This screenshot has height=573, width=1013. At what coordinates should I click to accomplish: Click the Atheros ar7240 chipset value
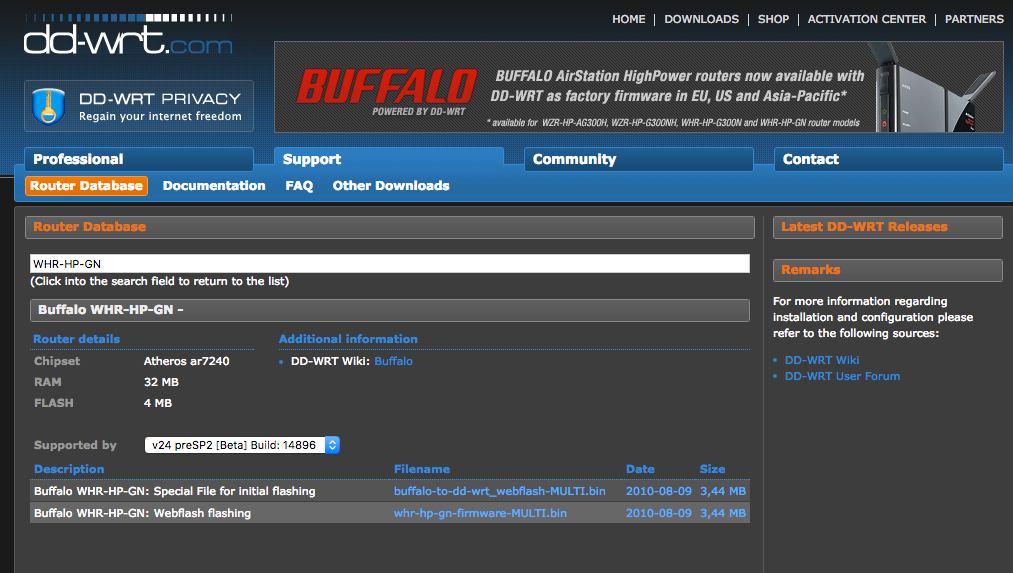coord(187,361)
